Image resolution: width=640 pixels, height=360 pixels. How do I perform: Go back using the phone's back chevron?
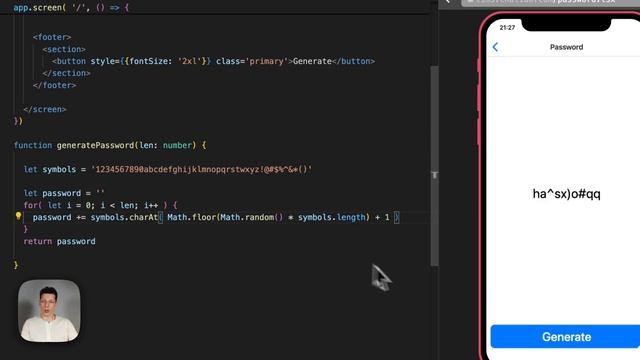495,47
